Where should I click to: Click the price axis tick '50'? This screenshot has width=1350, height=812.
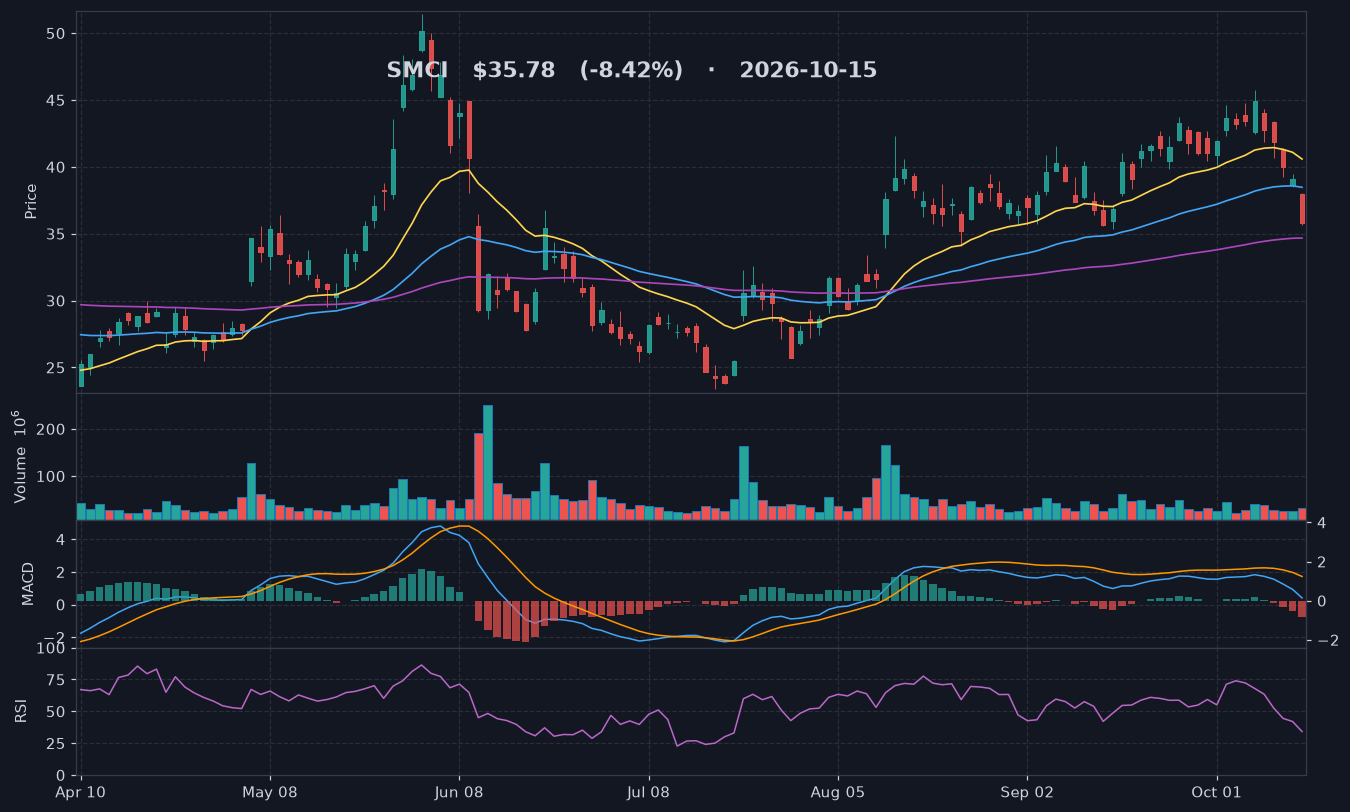(x=55, y=34)
